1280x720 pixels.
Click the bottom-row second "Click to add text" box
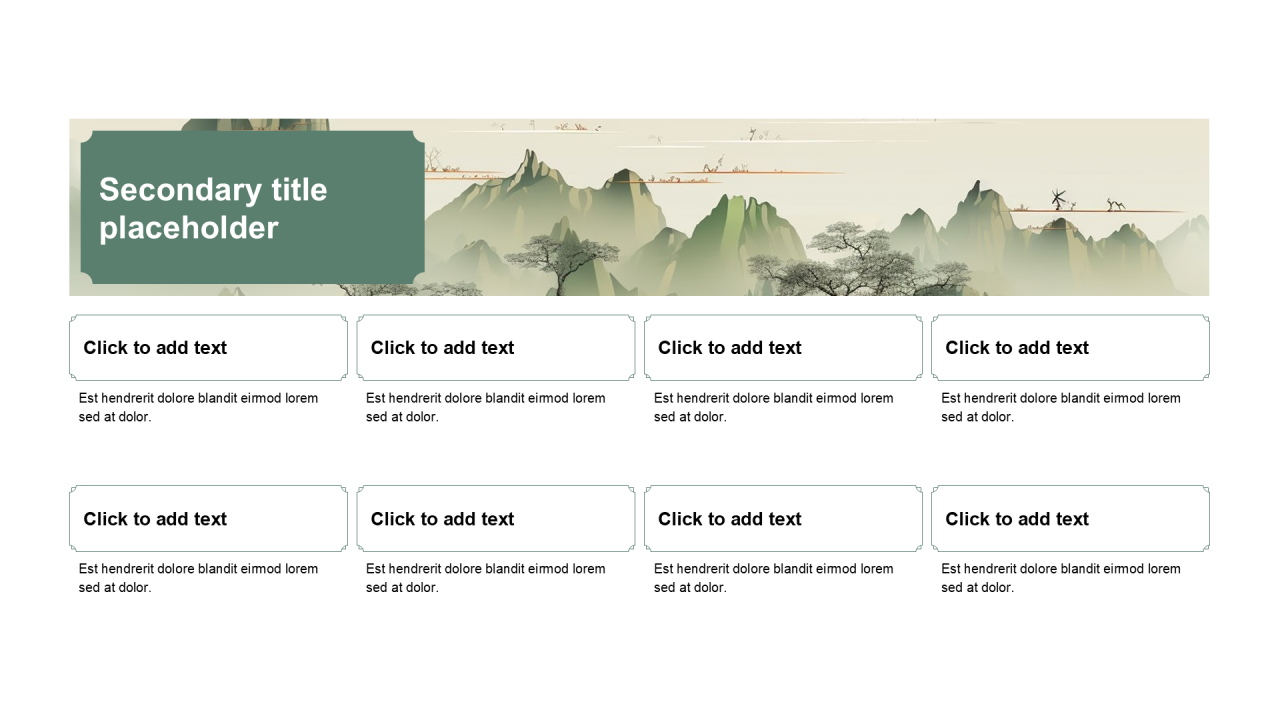(x=496, y=519)
